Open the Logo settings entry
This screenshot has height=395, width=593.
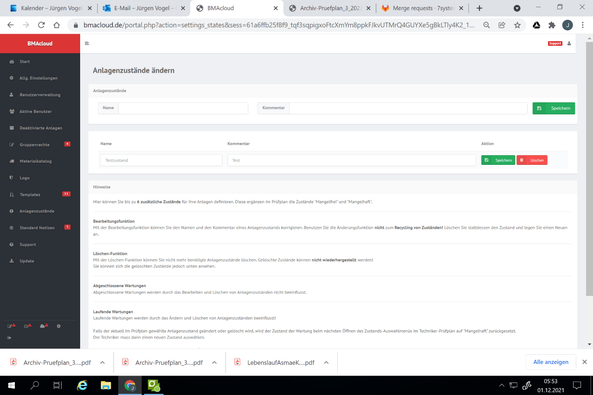25,178
